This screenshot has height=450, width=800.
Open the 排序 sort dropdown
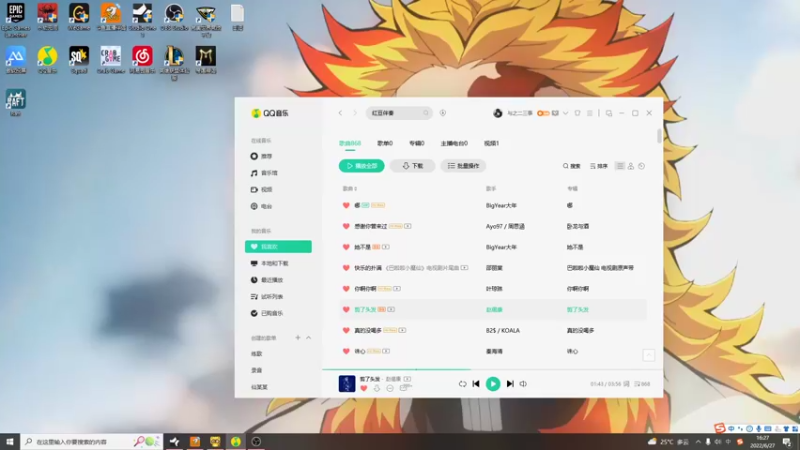[598, 166]
